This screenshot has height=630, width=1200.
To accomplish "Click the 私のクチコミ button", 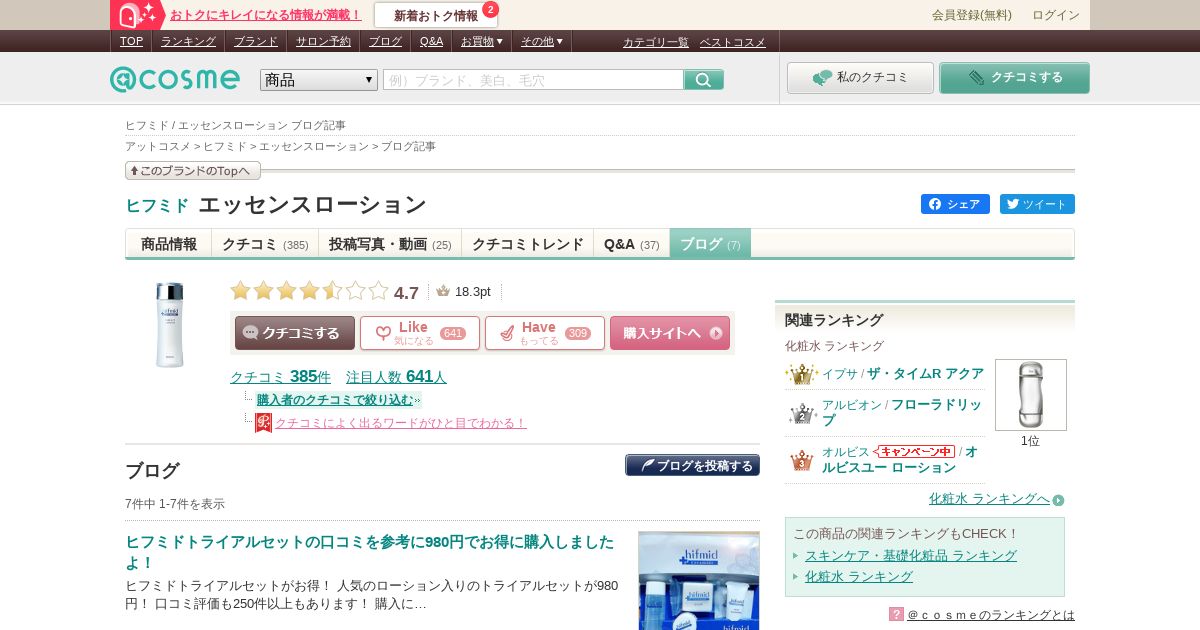I will click(x=860, y=78).
